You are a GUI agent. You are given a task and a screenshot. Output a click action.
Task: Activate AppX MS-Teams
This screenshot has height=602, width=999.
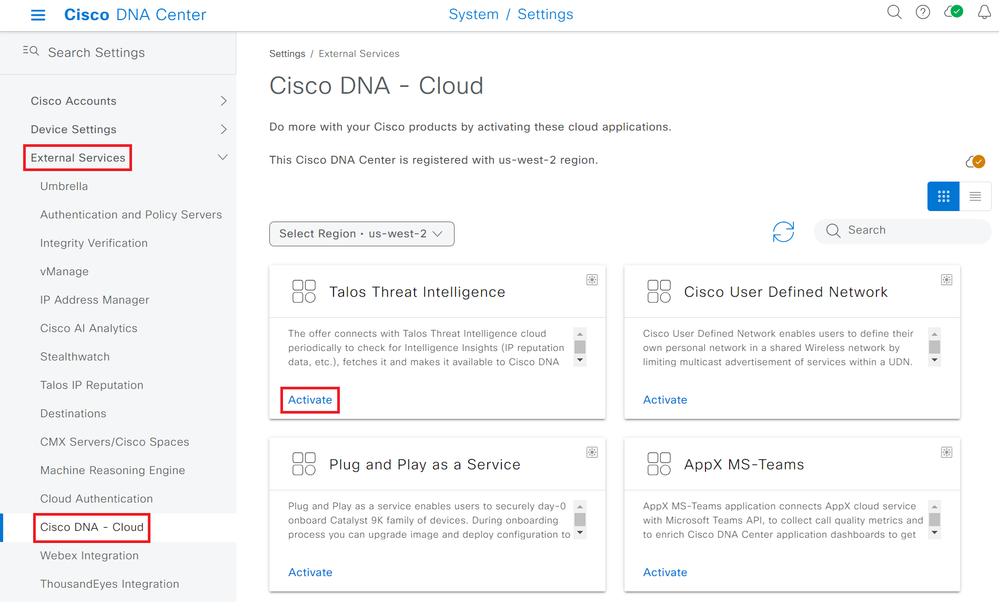coord(665,572)
